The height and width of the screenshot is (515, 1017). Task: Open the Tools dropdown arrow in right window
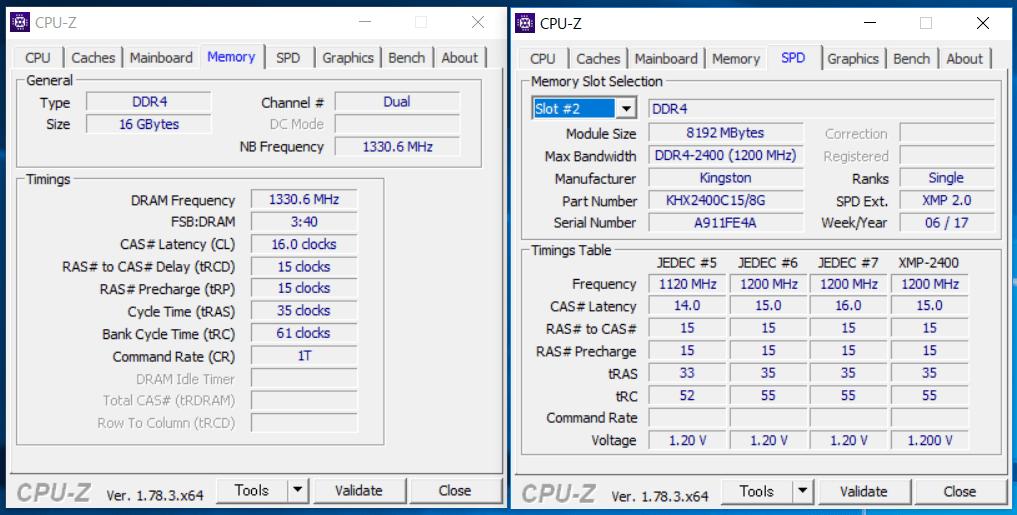803,491
